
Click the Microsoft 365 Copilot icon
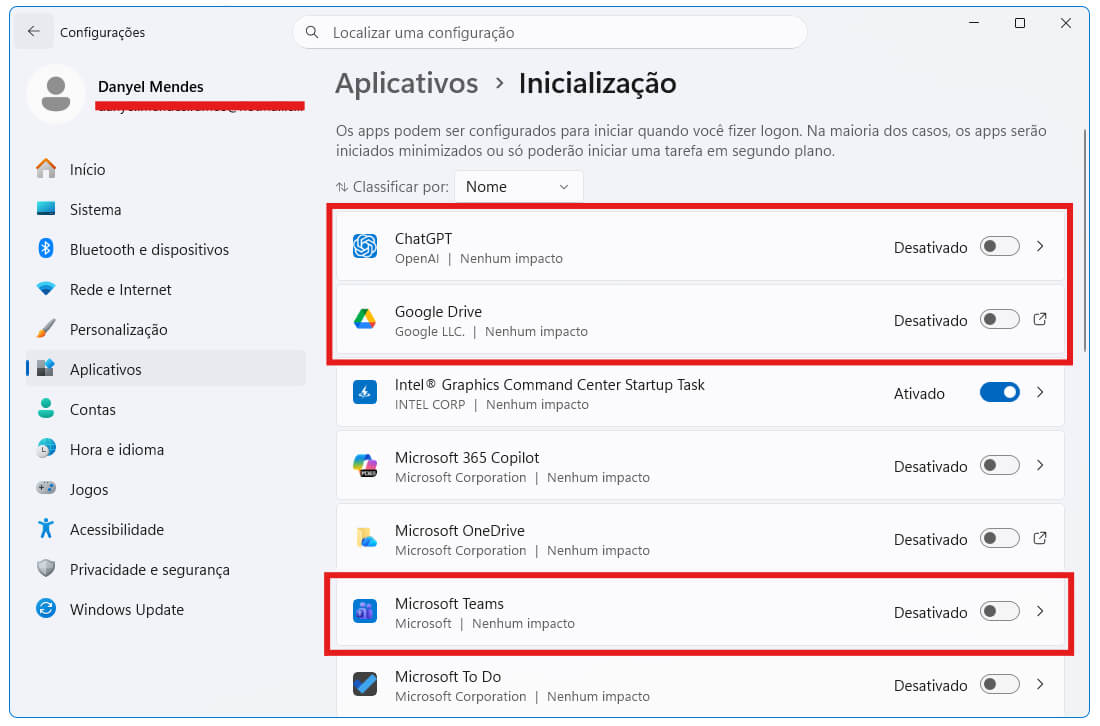coord(365,465)
